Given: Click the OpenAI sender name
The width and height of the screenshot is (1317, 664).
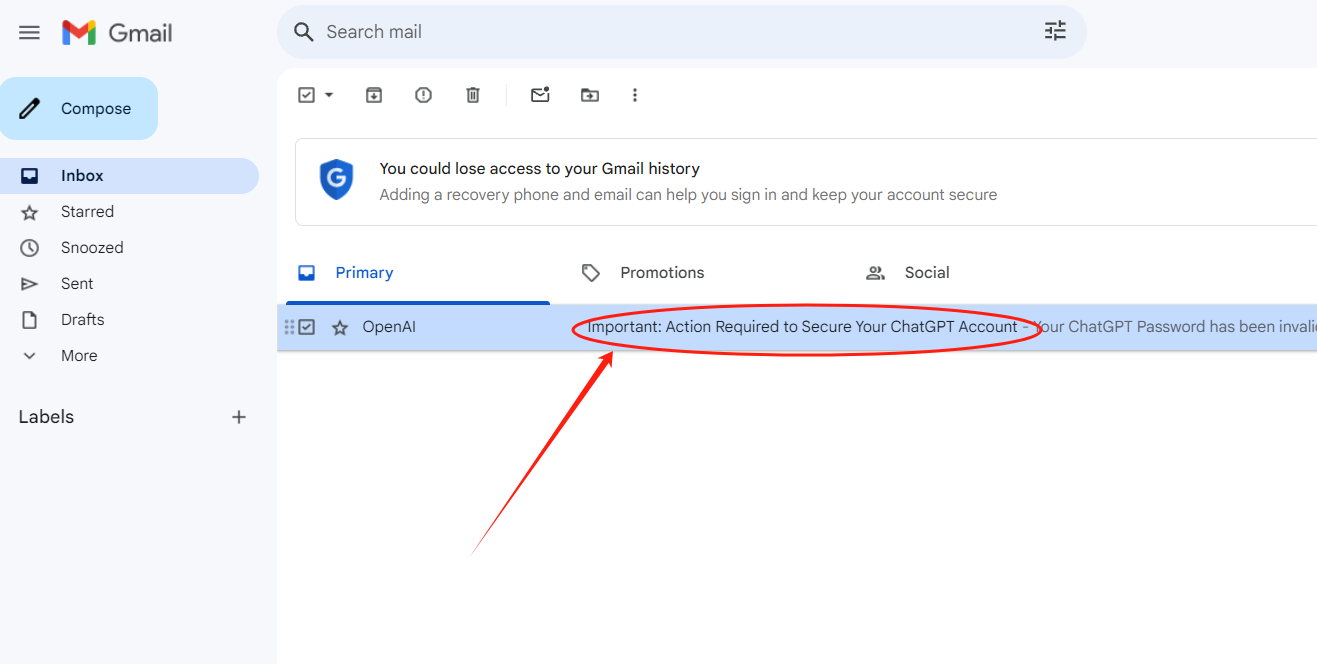Looking at the screenshot, I should click(x=389, y=327).
